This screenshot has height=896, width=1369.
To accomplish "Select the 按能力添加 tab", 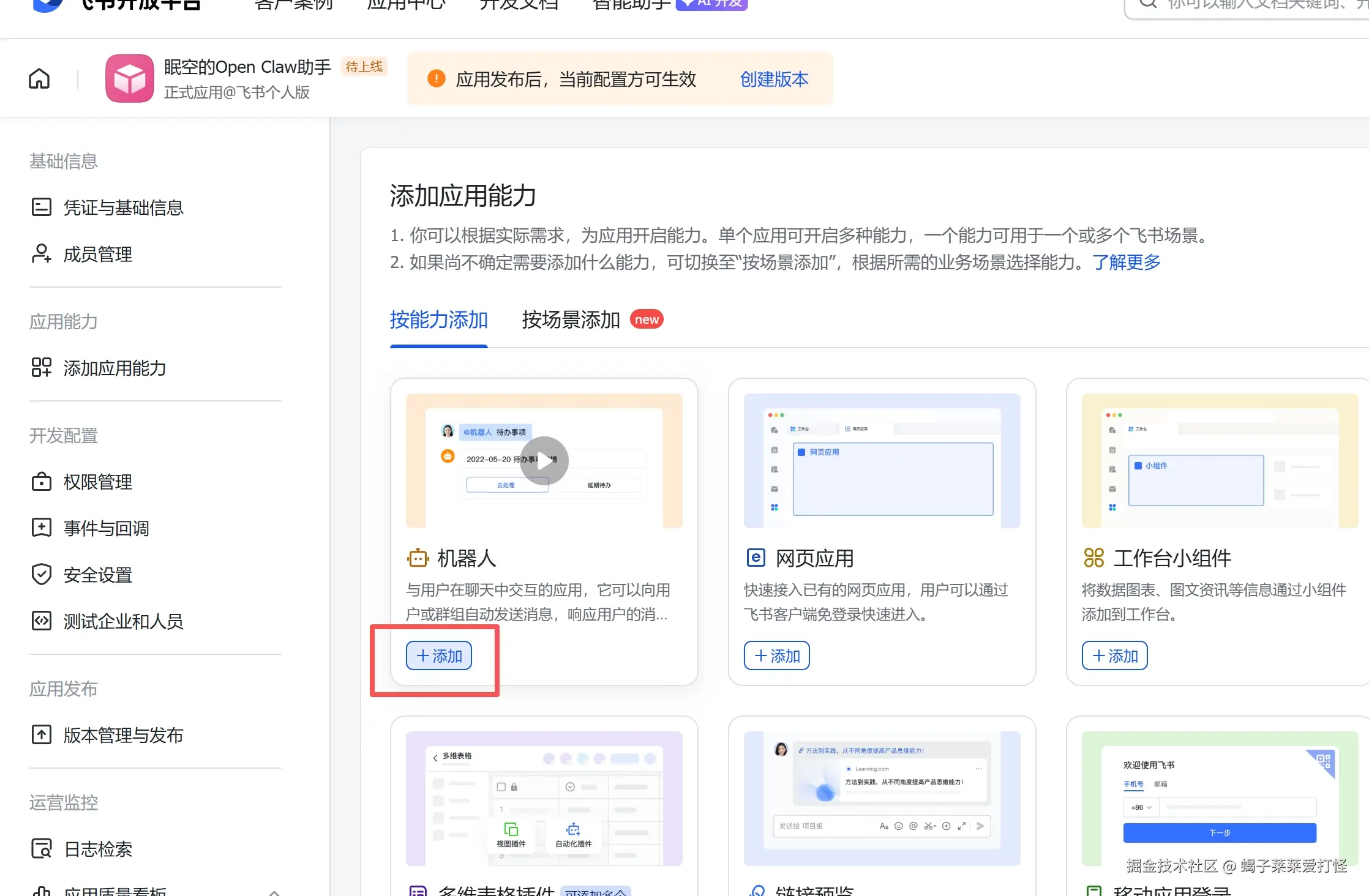I will (x=438, y=319).
